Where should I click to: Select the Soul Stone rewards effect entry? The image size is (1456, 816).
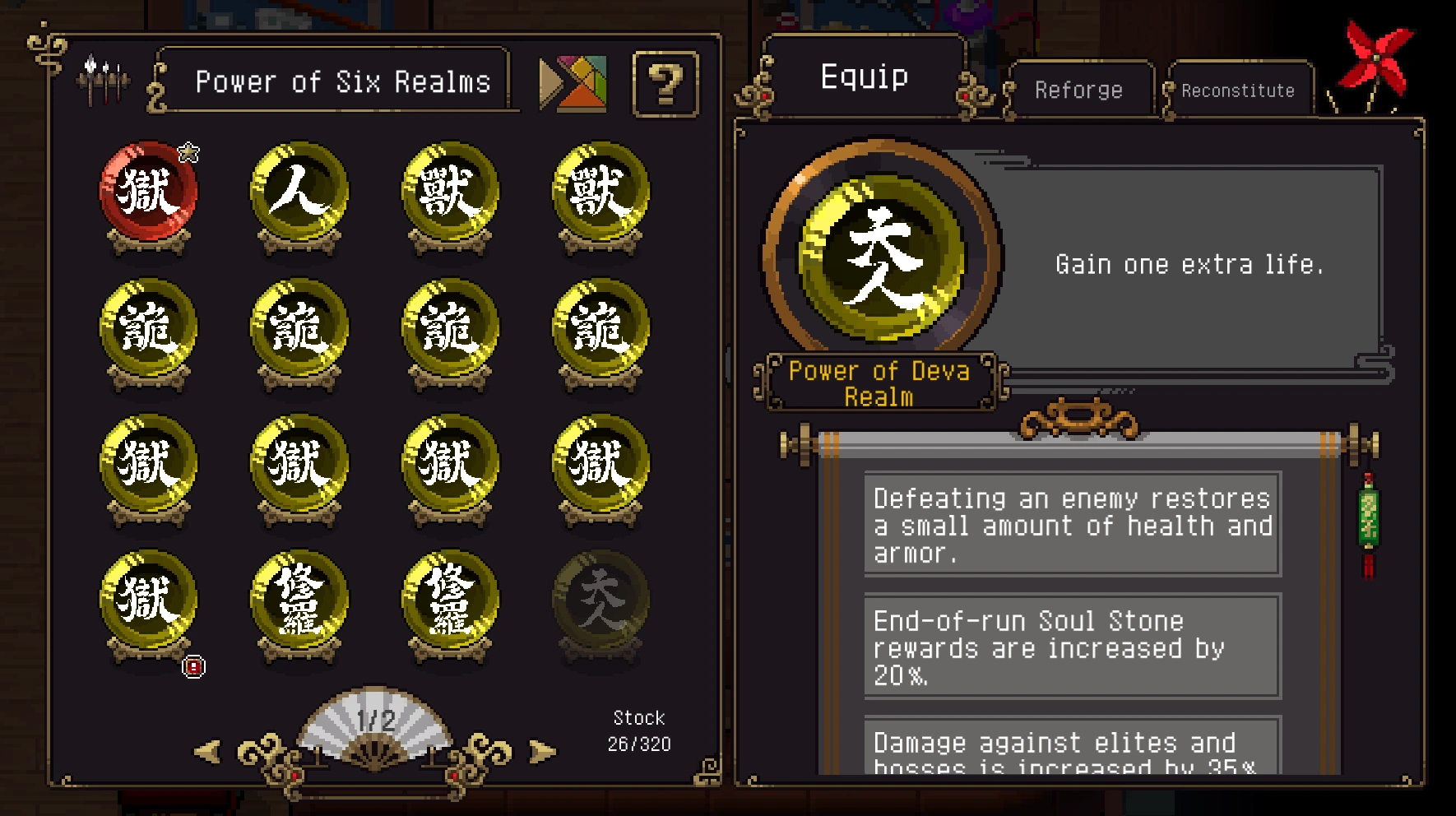pyautogui.click(x=1073, y=647)
